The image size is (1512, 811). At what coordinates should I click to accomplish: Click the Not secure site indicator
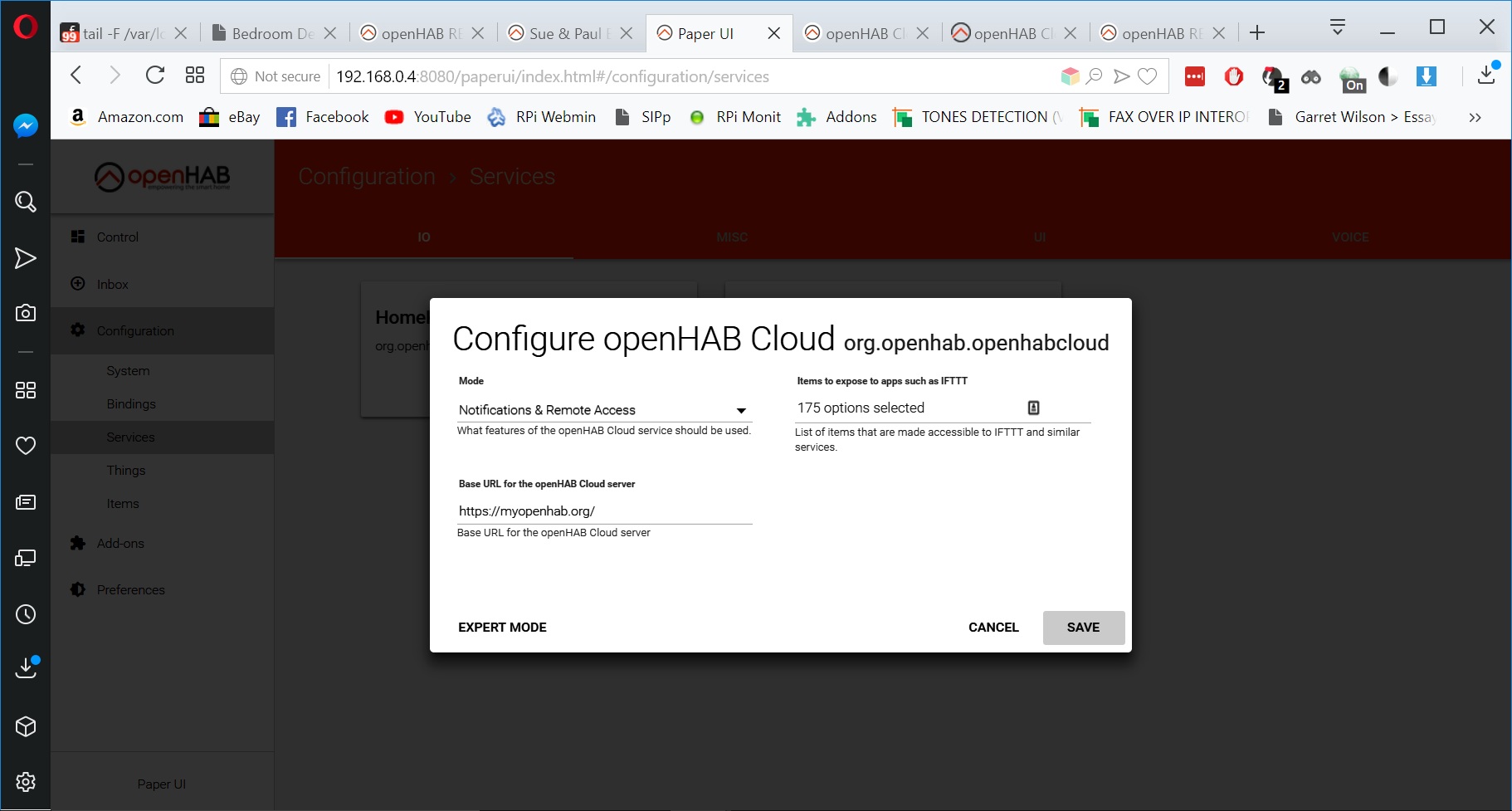coord(276,76)
